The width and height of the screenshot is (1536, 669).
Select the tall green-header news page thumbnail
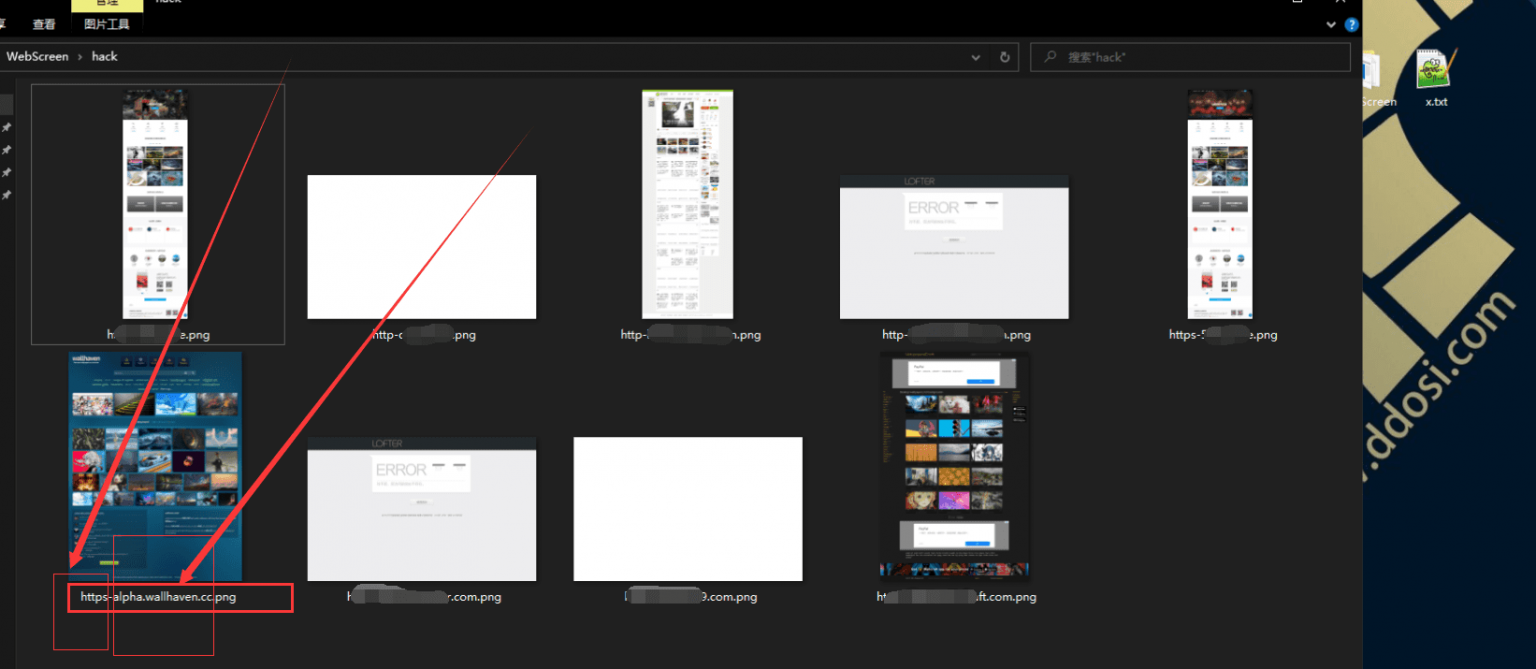pyautogui.click(x=688, y=204)
